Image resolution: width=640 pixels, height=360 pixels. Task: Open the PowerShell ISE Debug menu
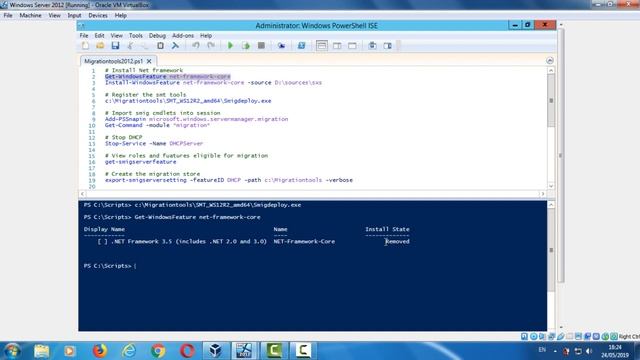click(157, 36)
